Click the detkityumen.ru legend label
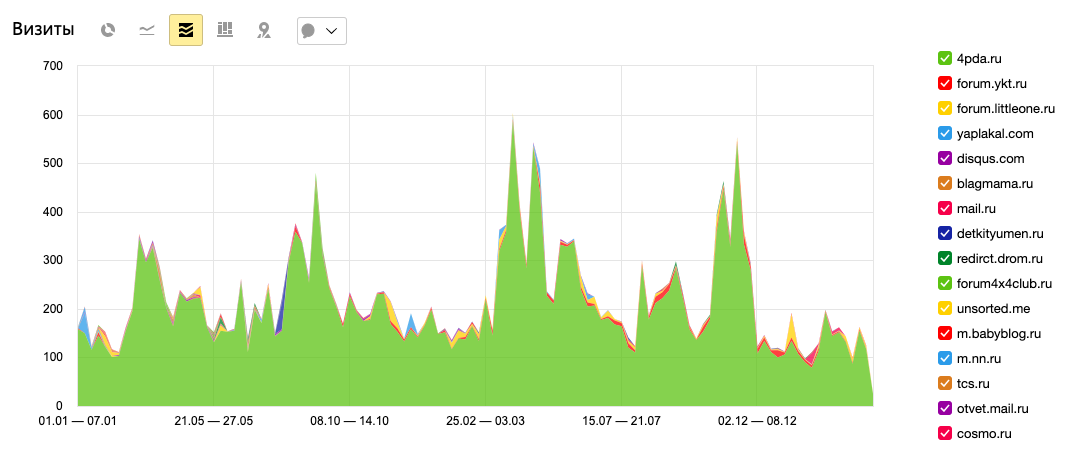This screenshot has width=1072, height=451. [1000, 234]
